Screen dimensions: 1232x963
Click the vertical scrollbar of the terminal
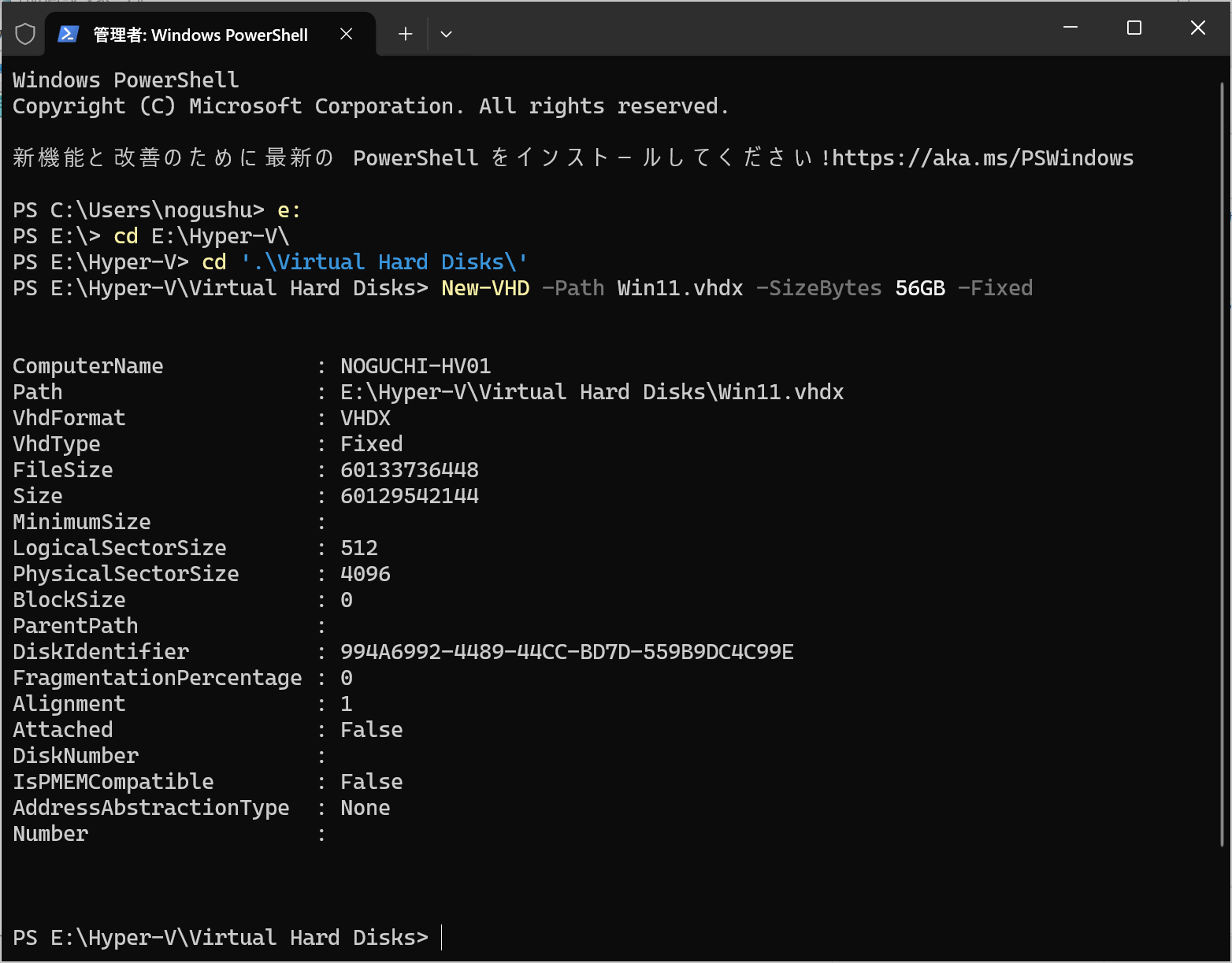tap(1222, 465)
